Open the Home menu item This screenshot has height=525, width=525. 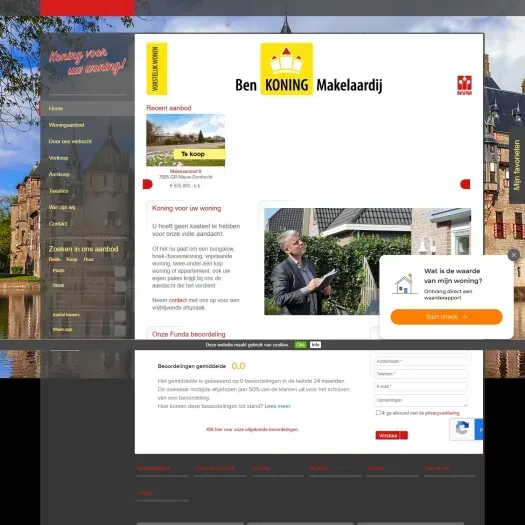(87, 108)
